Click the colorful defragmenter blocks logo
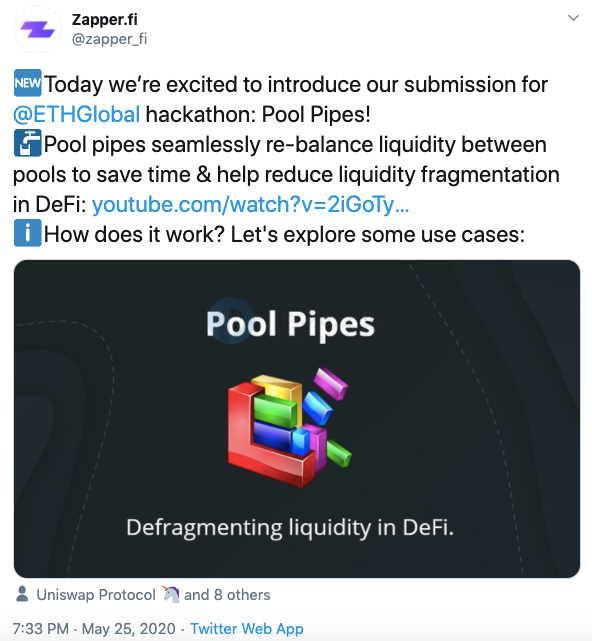Screen dimensions: 592x641 (289, 427)
